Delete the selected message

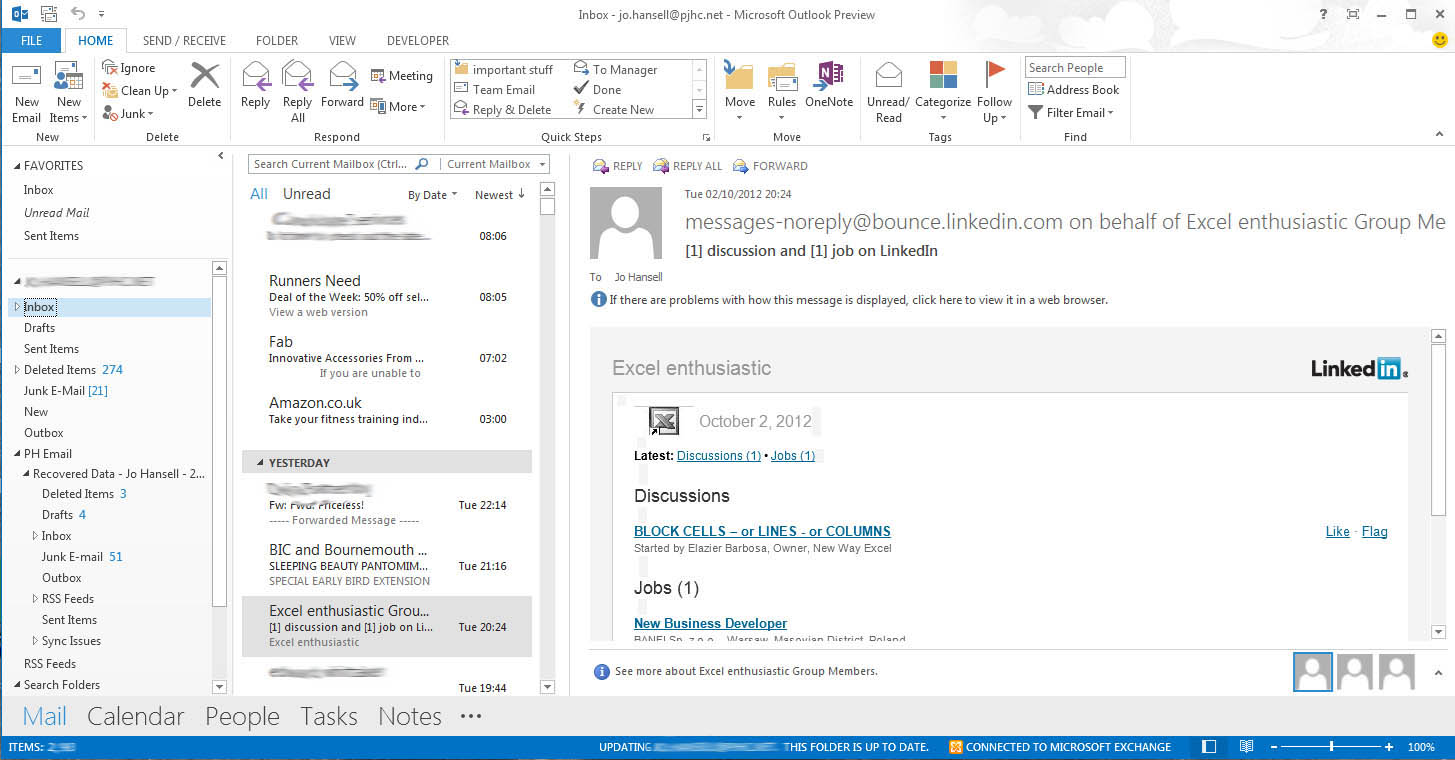point(204,84)
